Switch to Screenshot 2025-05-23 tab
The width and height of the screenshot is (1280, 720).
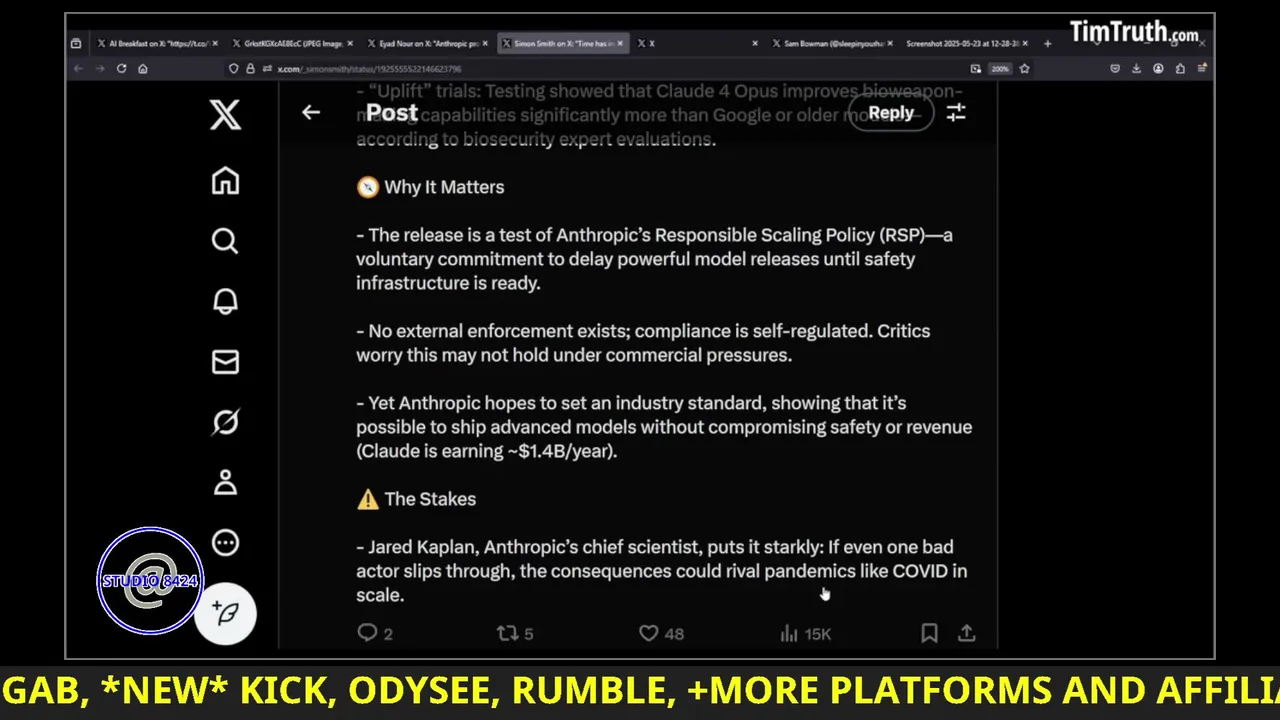(966, 44)
